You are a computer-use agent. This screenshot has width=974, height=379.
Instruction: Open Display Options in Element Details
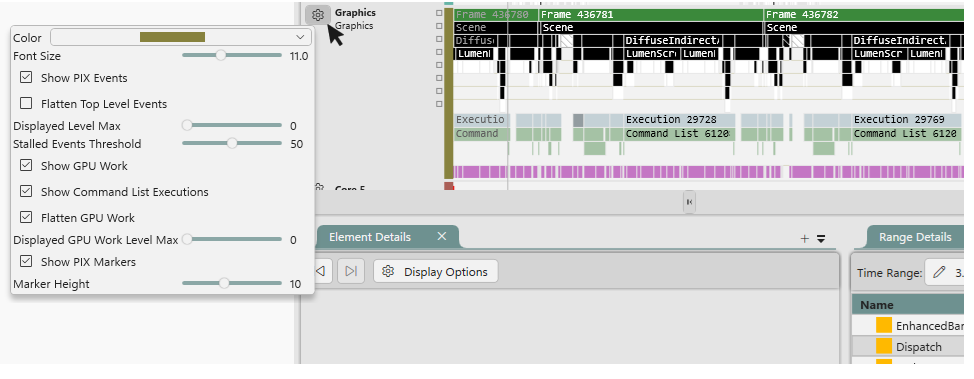435,272
